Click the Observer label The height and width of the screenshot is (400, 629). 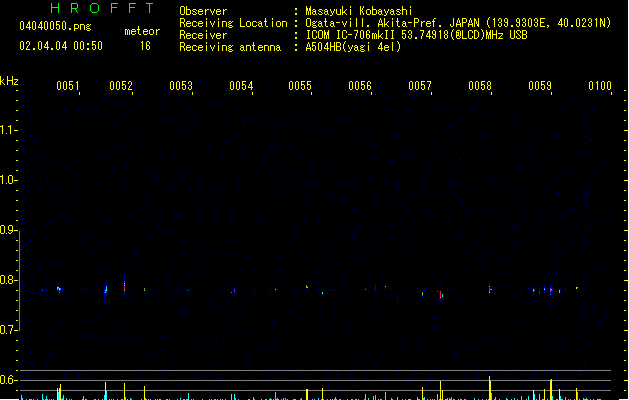203,11
